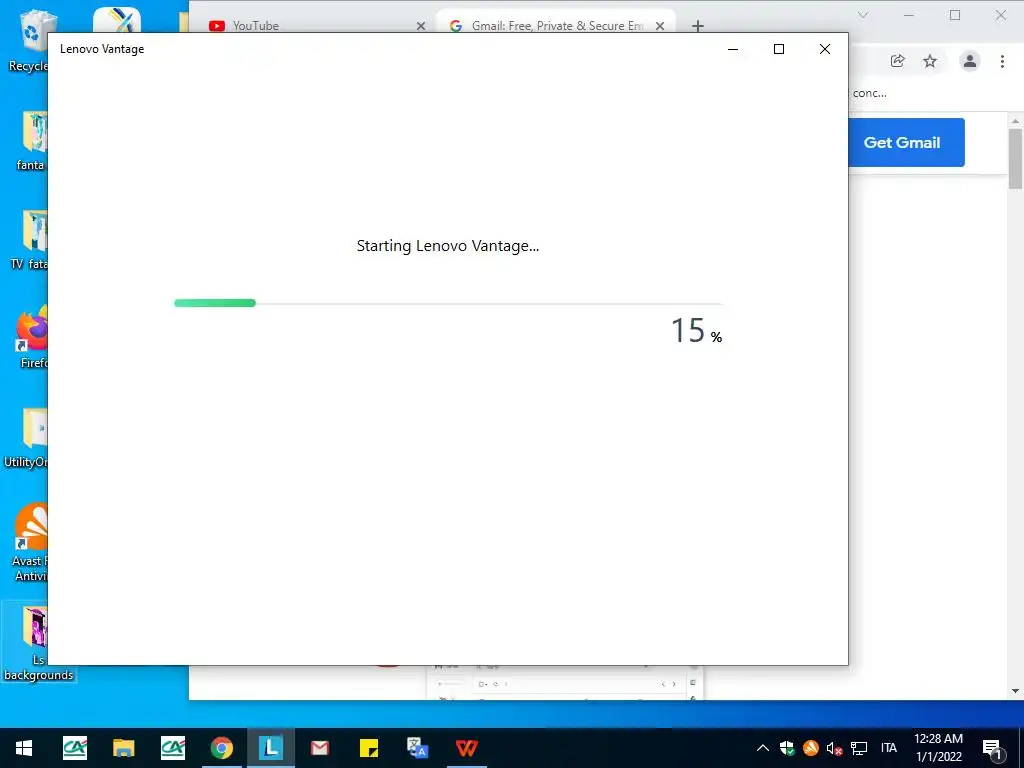Select UtilityOn desktop folder
Screen dimensions: 1024x768
(26, 438)
